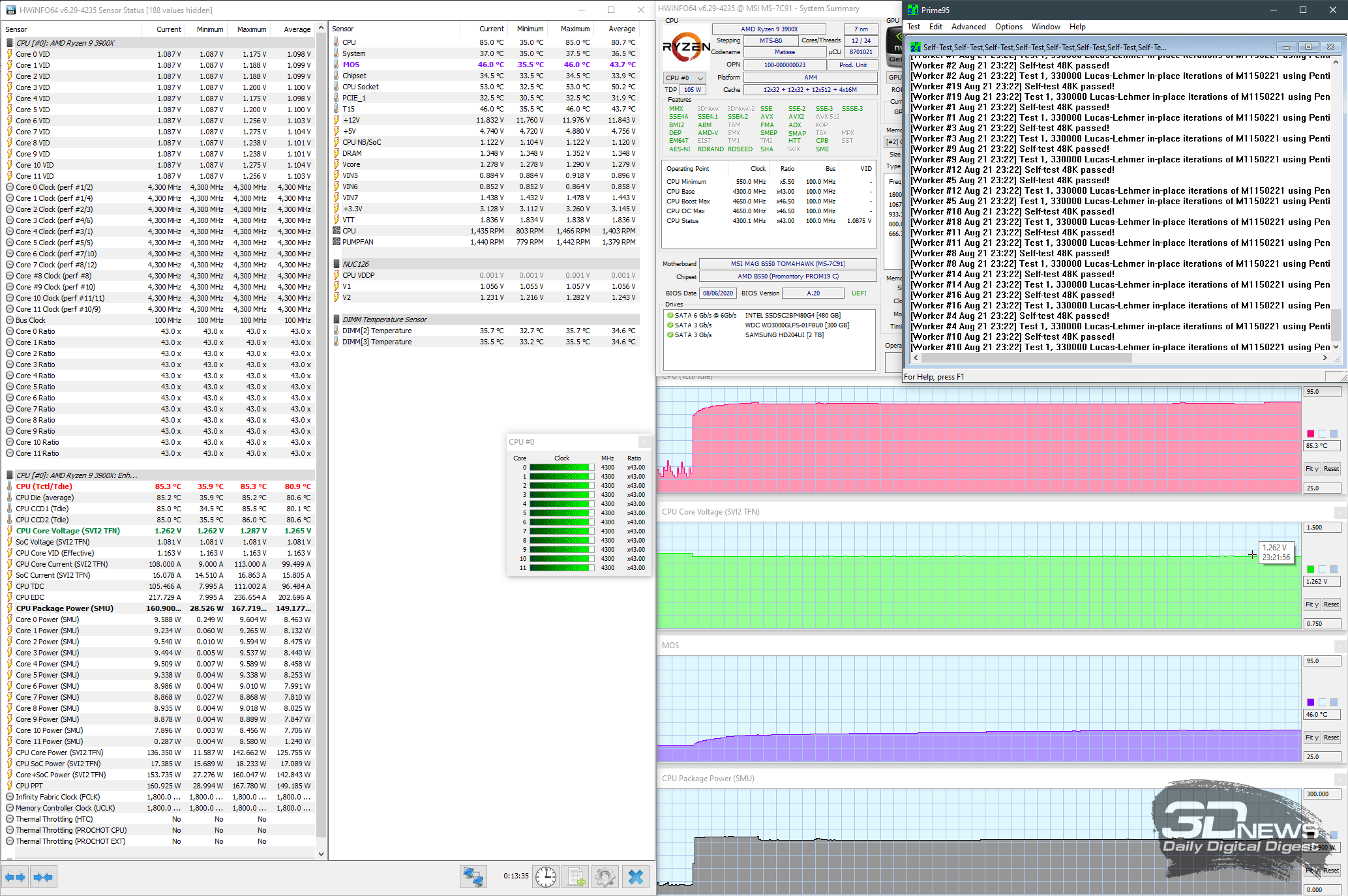The image size is (1348, 896).
Task: Click Reset on MOS graph
Action: [1331, 738]
